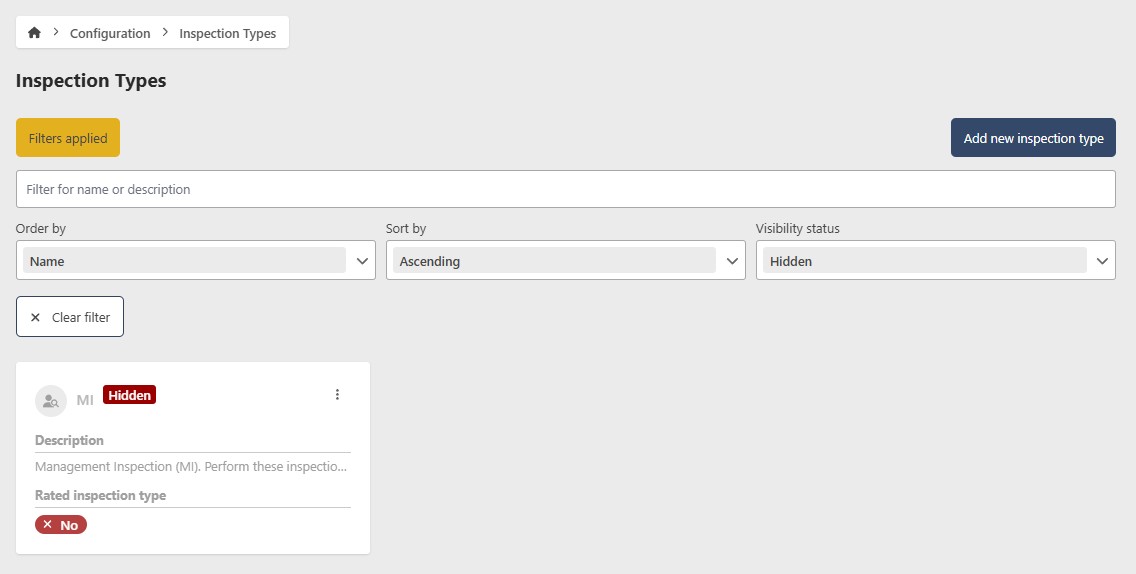Click the Sort by label
This screenshot has width=1136, height=574.
(406, 228)
